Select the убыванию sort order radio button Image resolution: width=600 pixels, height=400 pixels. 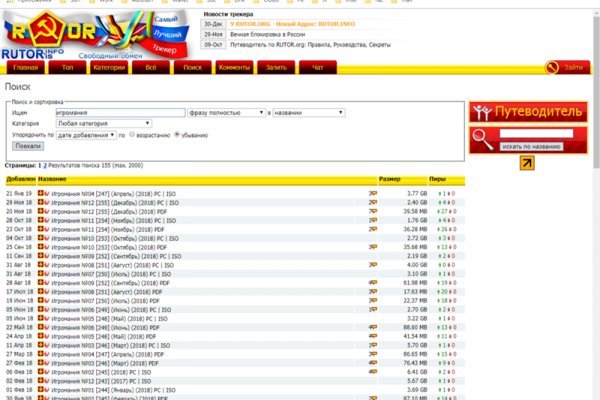point(177,134)
